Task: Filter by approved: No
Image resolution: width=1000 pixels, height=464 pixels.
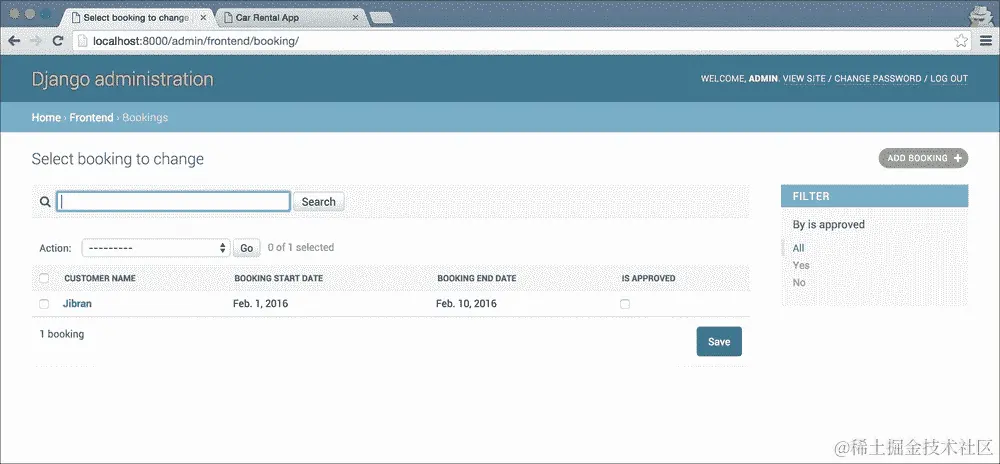Action: pyautogui.click(x=799, y=282)
